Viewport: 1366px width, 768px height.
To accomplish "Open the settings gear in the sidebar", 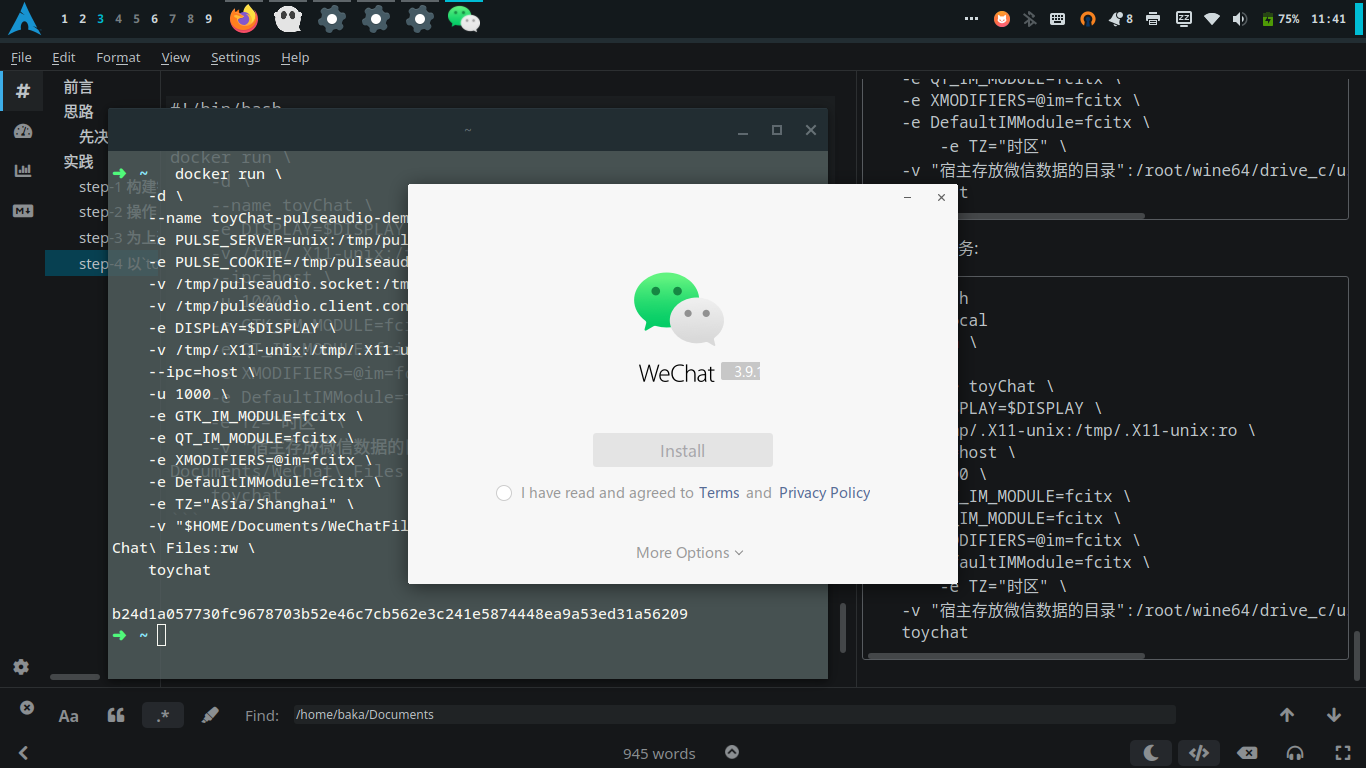I will 21,667.
